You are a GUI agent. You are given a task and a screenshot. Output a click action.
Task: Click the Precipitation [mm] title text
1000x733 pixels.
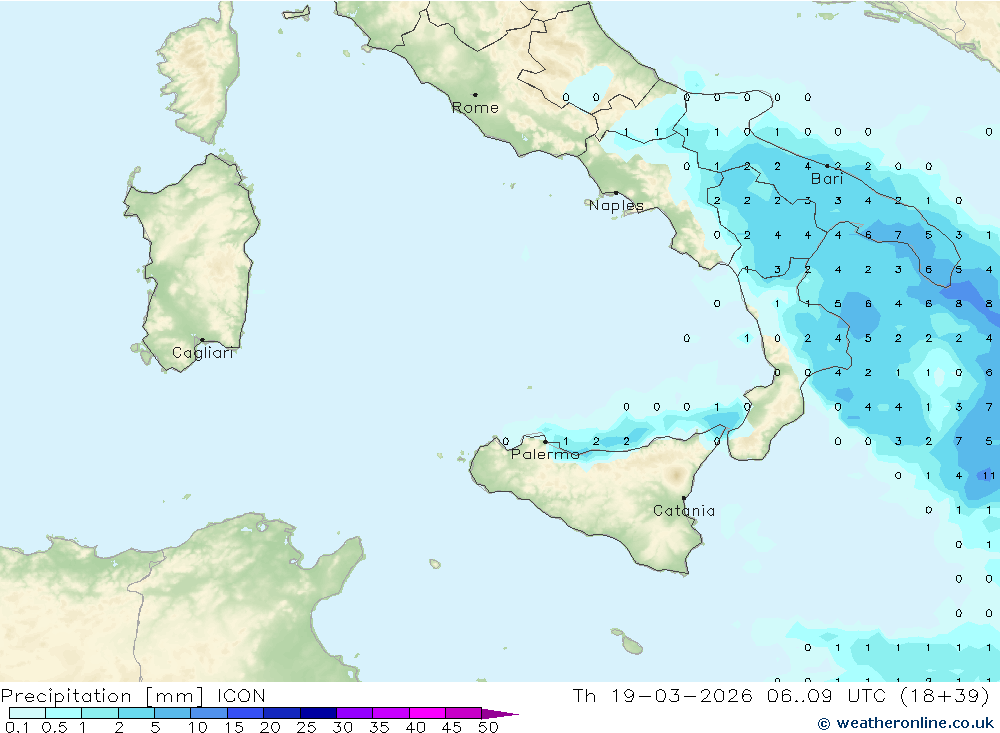pyautogui.click(x=103, y=696)
